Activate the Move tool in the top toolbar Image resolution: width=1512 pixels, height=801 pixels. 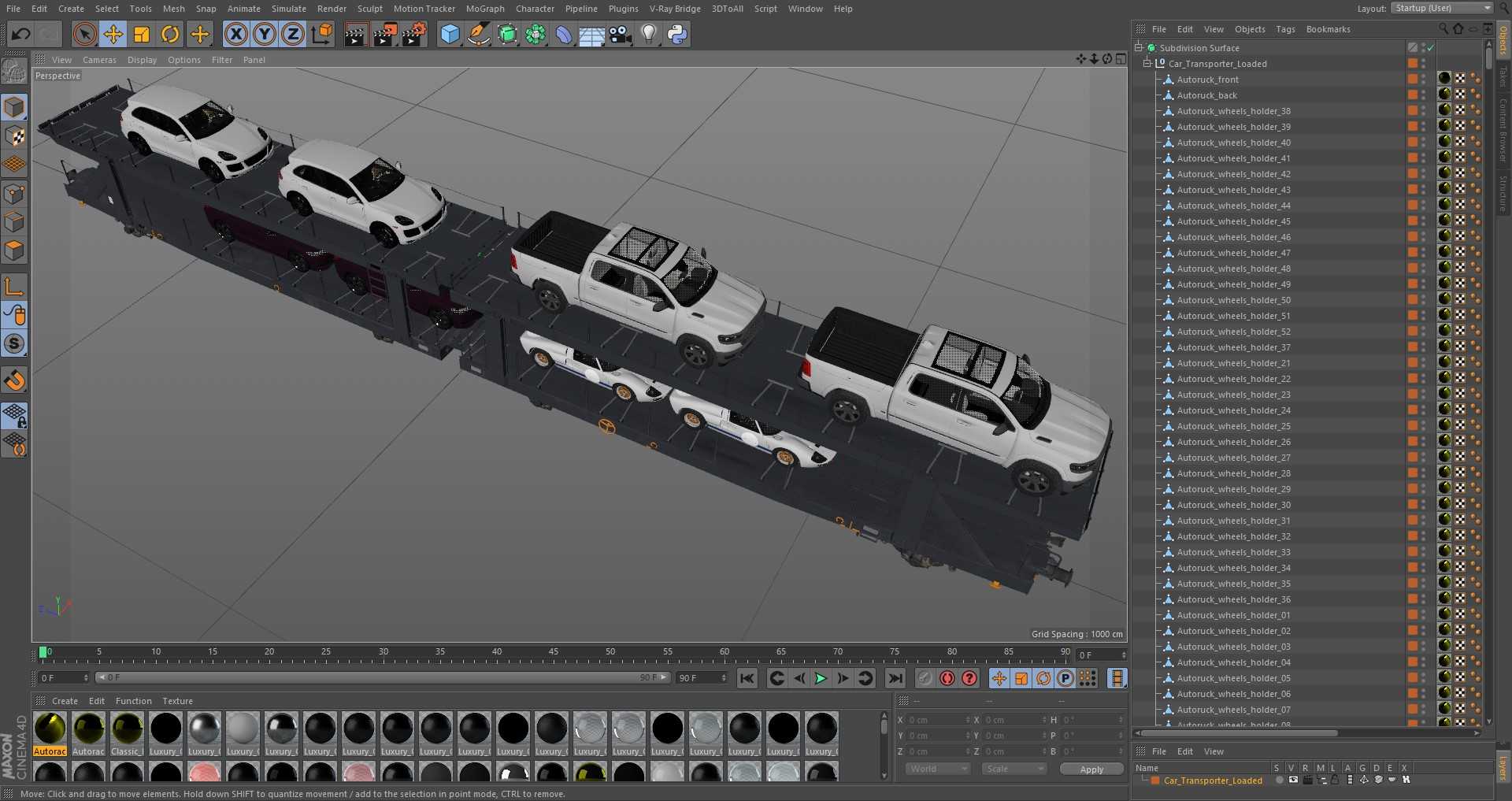point(113,34)
